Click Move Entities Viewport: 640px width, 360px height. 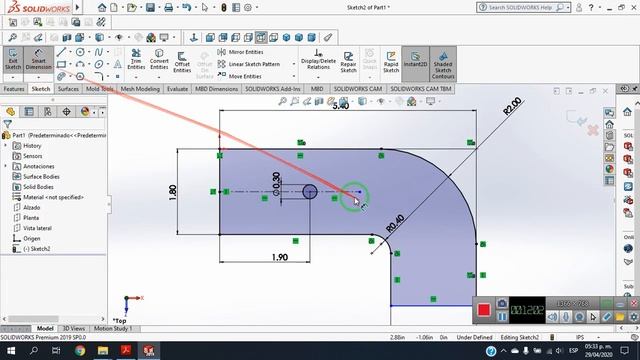[240, 76]
